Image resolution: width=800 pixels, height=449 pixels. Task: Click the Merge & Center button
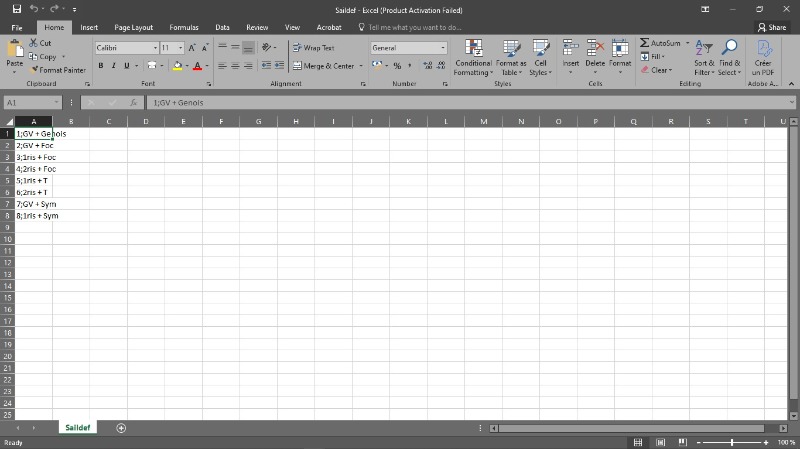click(x=324, y=66)
